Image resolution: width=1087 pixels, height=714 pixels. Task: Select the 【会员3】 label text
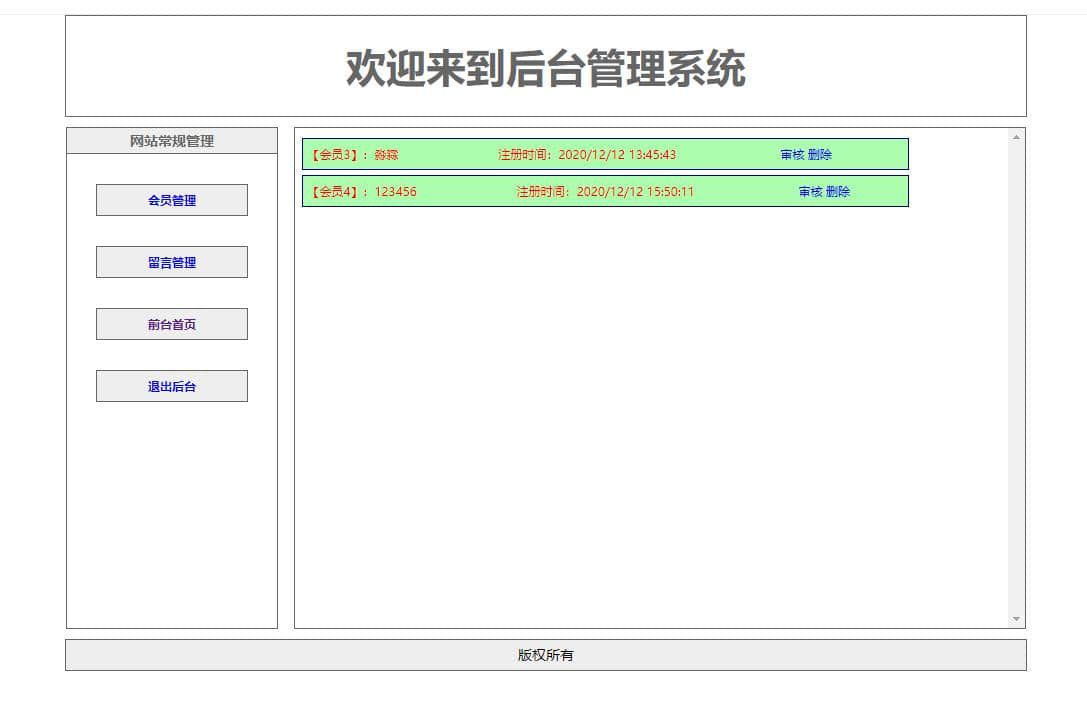(334, 155)
